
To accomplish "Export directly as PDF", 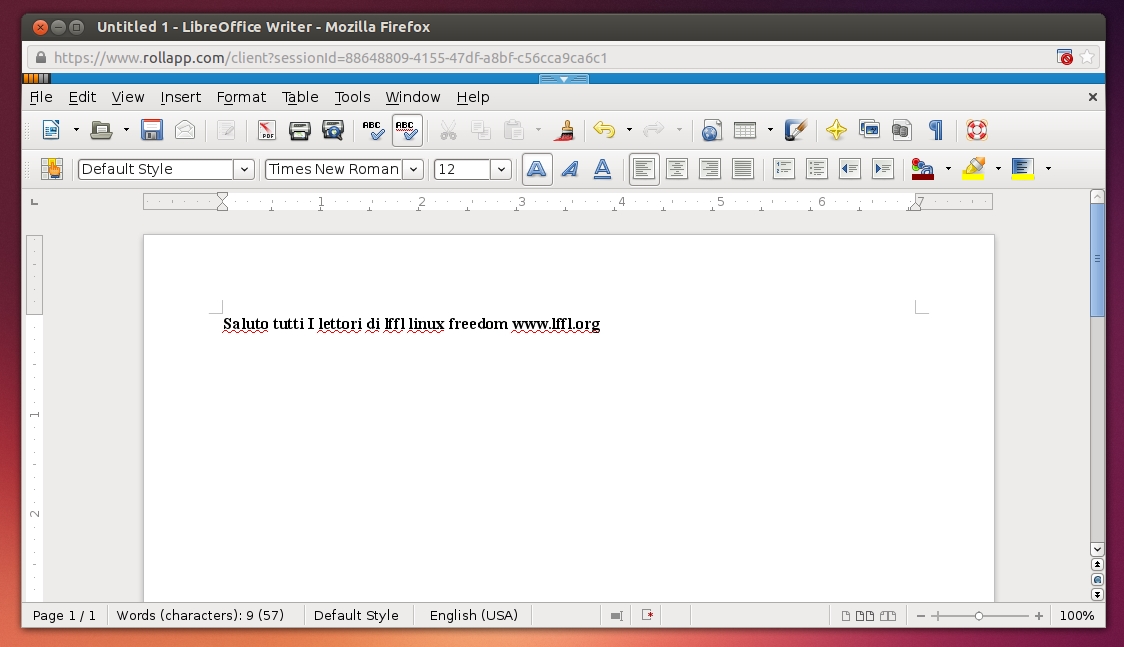I will pyautogui.click(x=267, y=130).
